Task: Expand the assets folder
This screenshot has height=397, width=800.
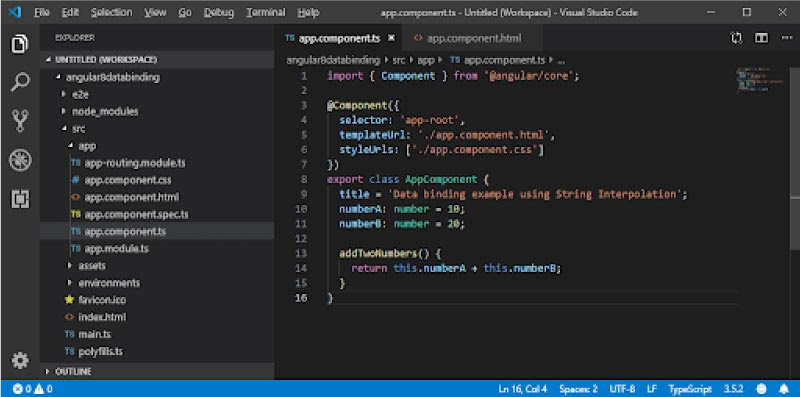Action: (70, 266)
